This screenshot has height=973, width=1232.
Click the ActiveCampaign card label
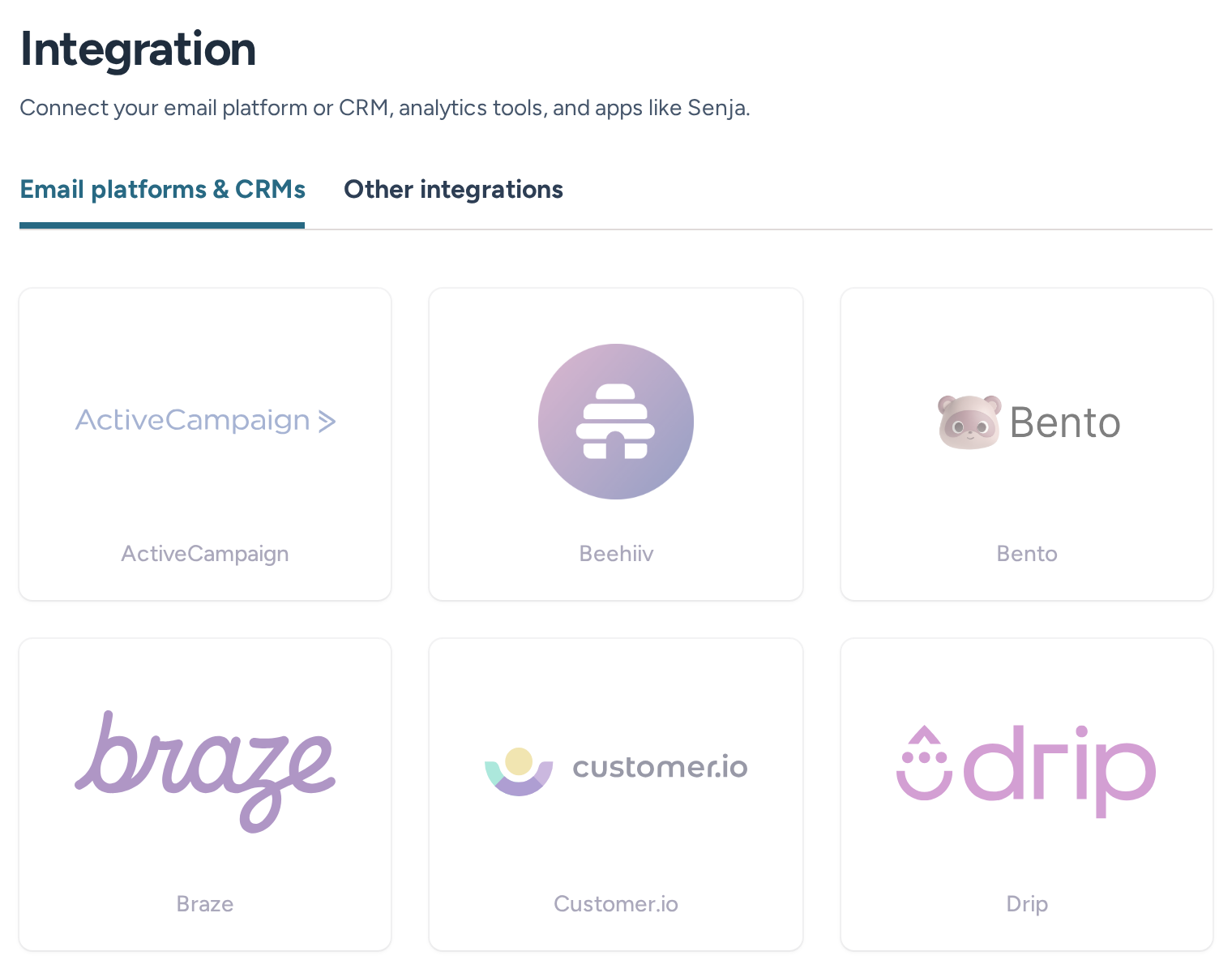[x=205, y=554]
